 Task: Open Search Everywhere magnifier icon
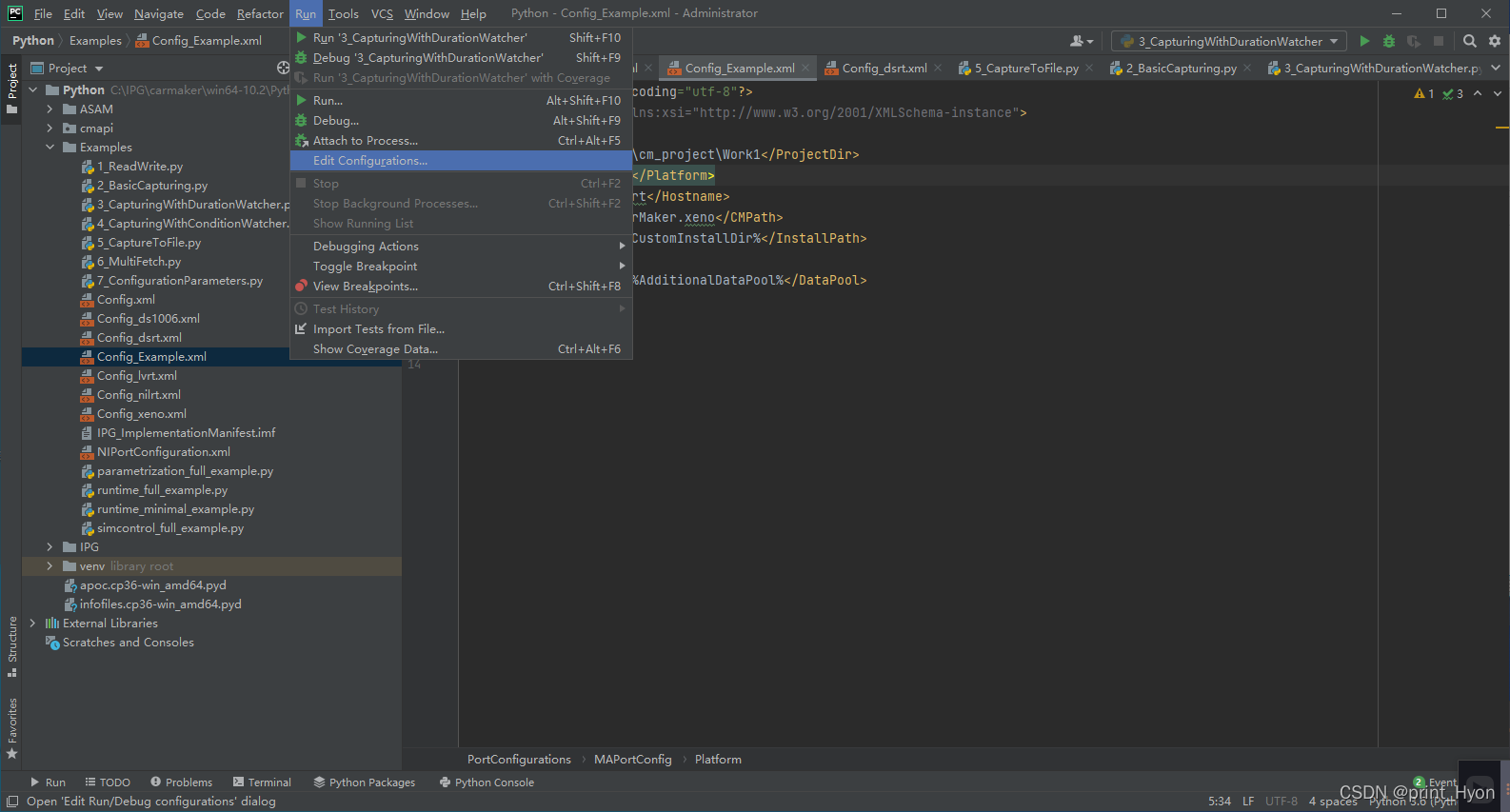(x=1470, y=41)
